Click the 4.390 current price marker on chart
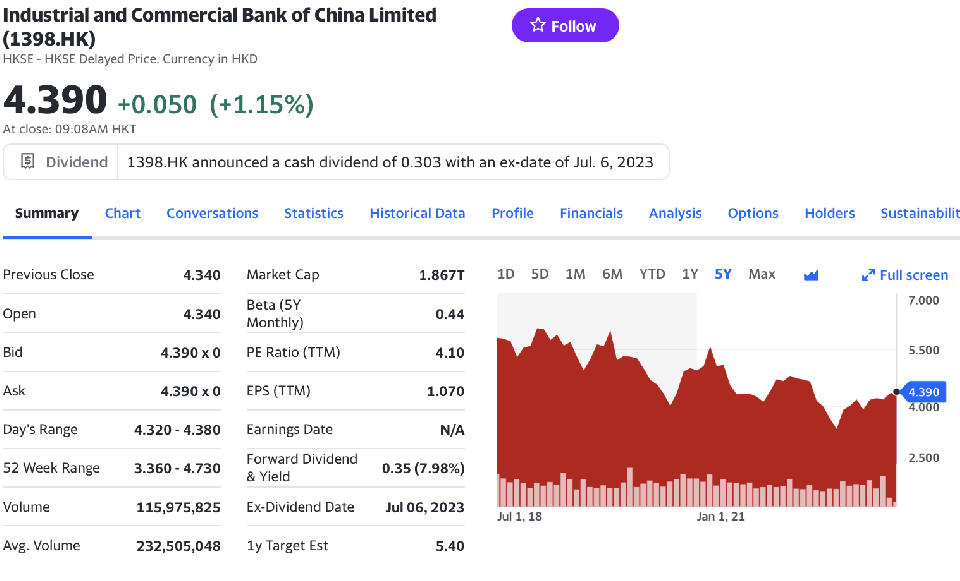Viewport: 960px width, 581px height. click(x=923, y=392)
